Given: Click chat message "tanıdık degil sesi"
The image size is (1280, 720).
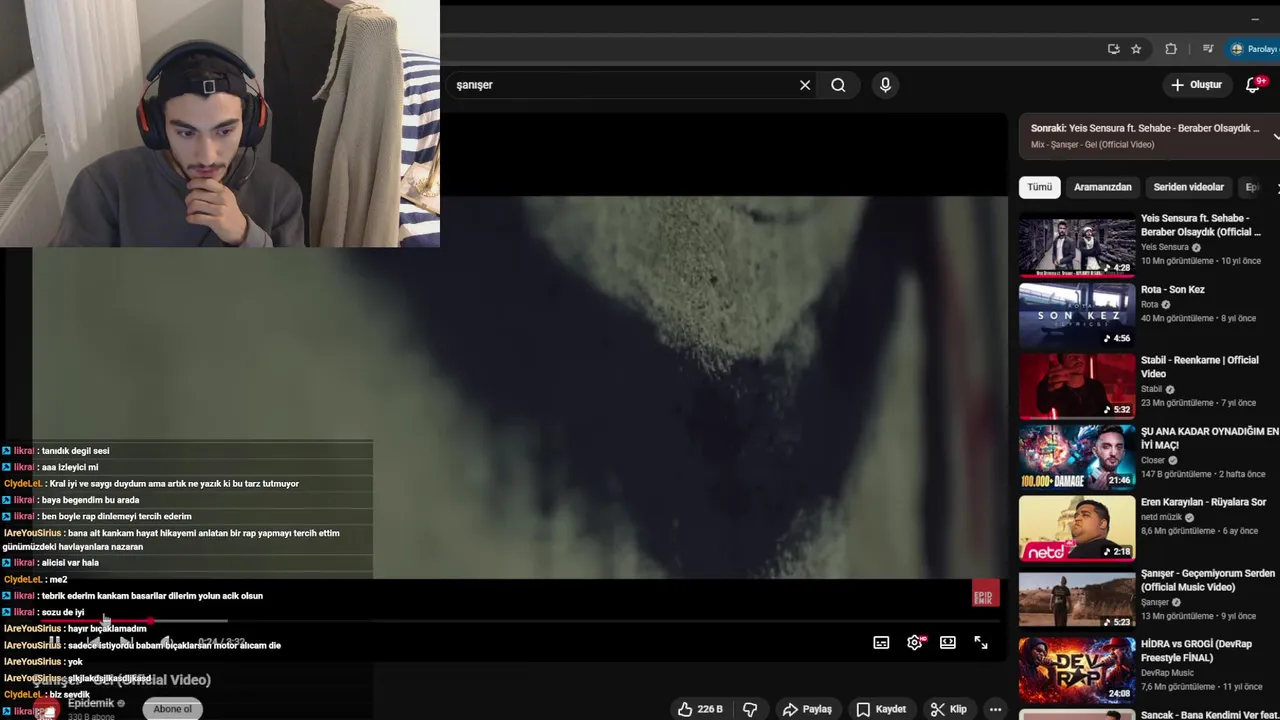Looking at the screenshot, I should [75, 451].
